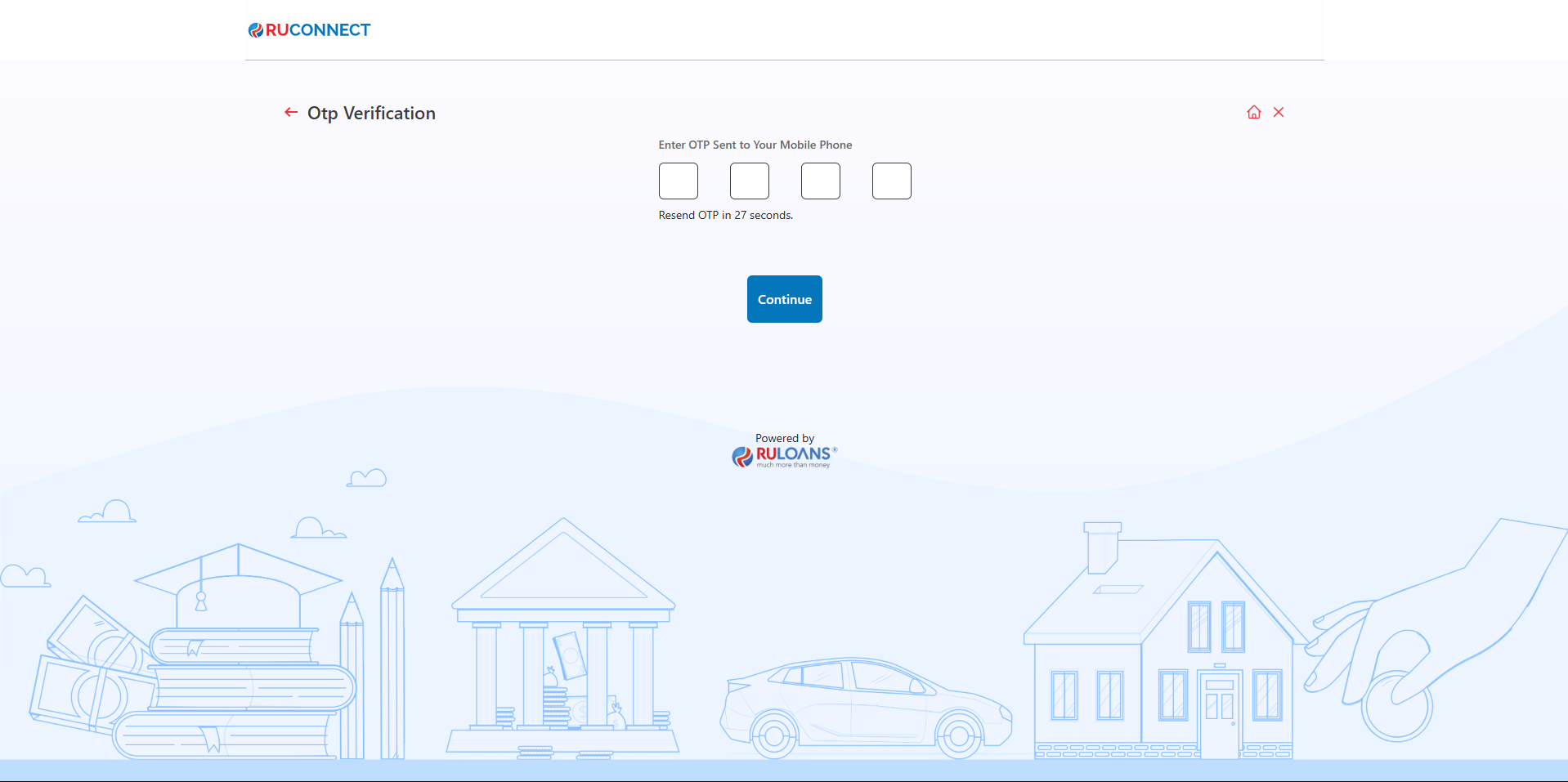
Task: Go back using the red arrow
Action: 290,113
